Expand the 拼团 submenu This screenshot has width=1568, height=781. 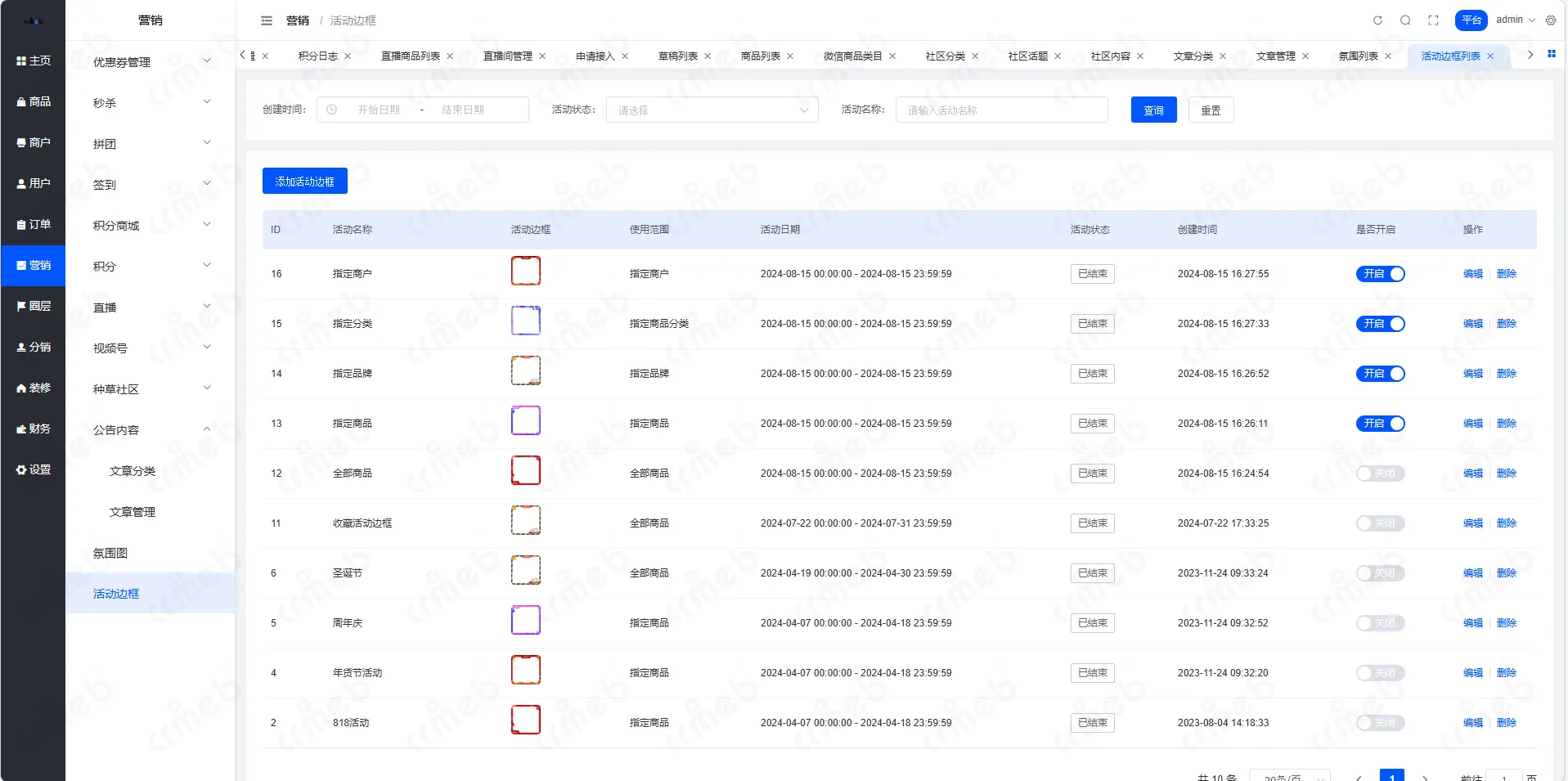(x=151, y=143)
